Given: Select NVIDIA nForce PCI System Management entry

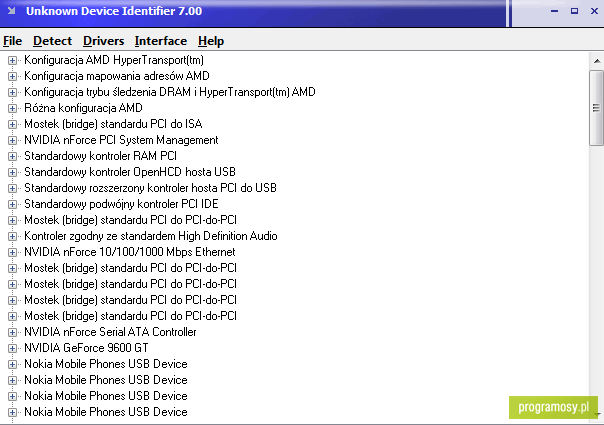Looking at the screenshot, I should [x=121, y=140].
